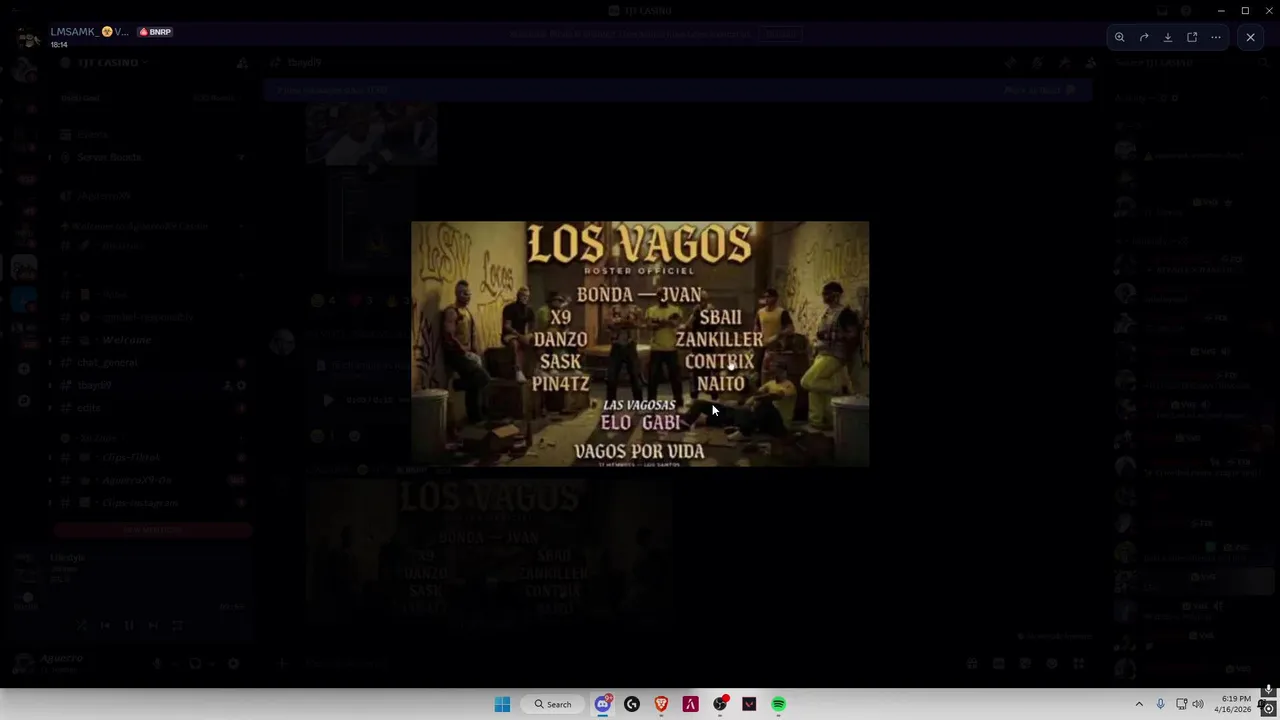Screen dimensions: 1280x720
Task: Click the Los Vagos roster image
Action: [640, 344]
